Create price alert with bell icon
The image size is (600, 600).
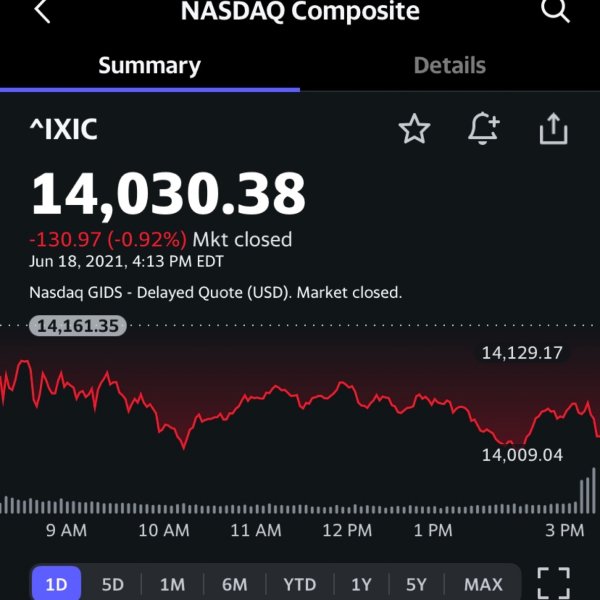[x=484, y=128]
